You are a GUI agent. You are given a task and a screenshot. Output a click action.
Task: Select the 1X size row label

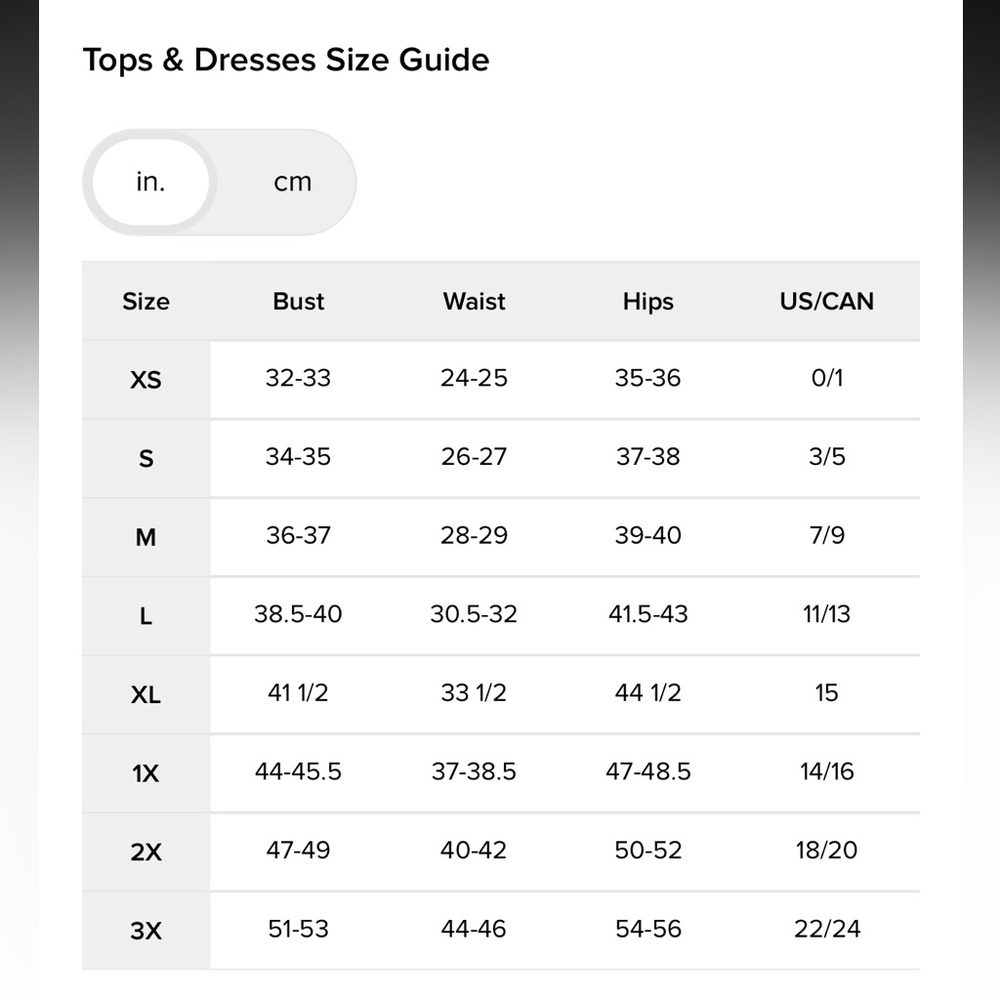tap(146, 774)
